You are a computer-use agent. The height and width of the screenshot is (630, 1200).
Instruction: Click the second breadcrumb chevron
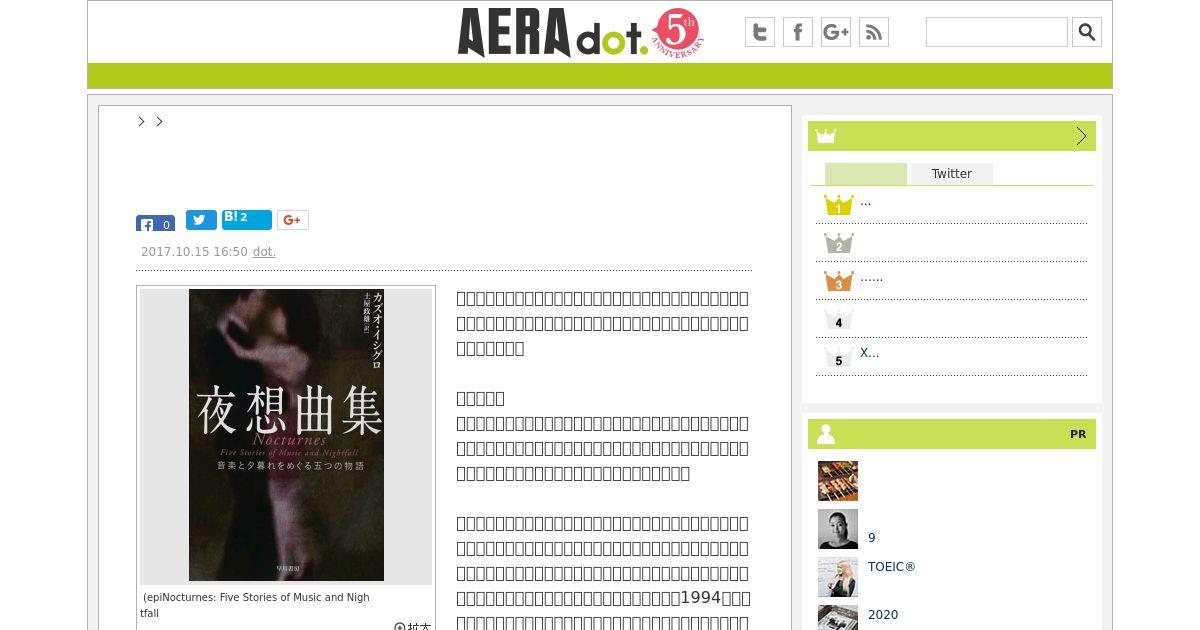tap(159, 121)
